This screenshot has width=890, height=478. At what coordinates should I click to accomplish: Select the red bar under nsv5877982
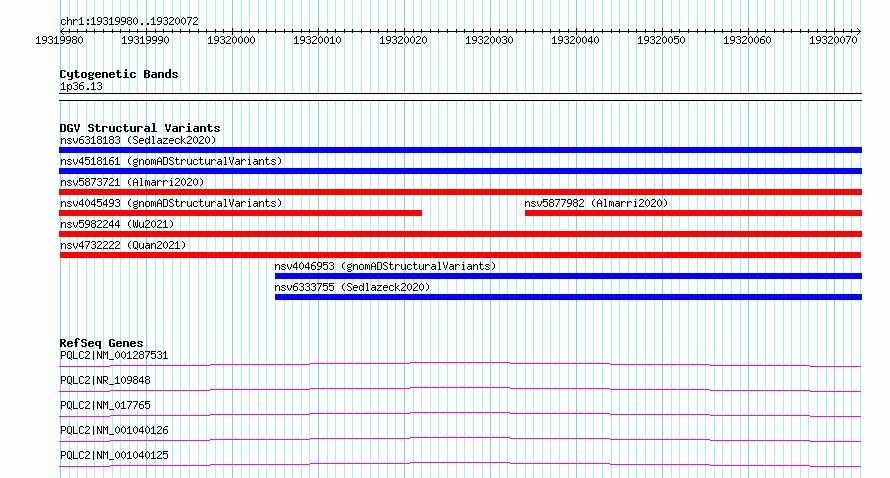694,213
